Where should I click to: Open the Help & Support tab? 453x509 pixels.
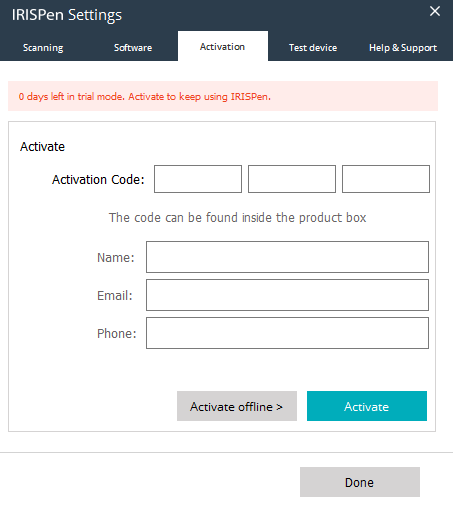(x=403, y=48)
